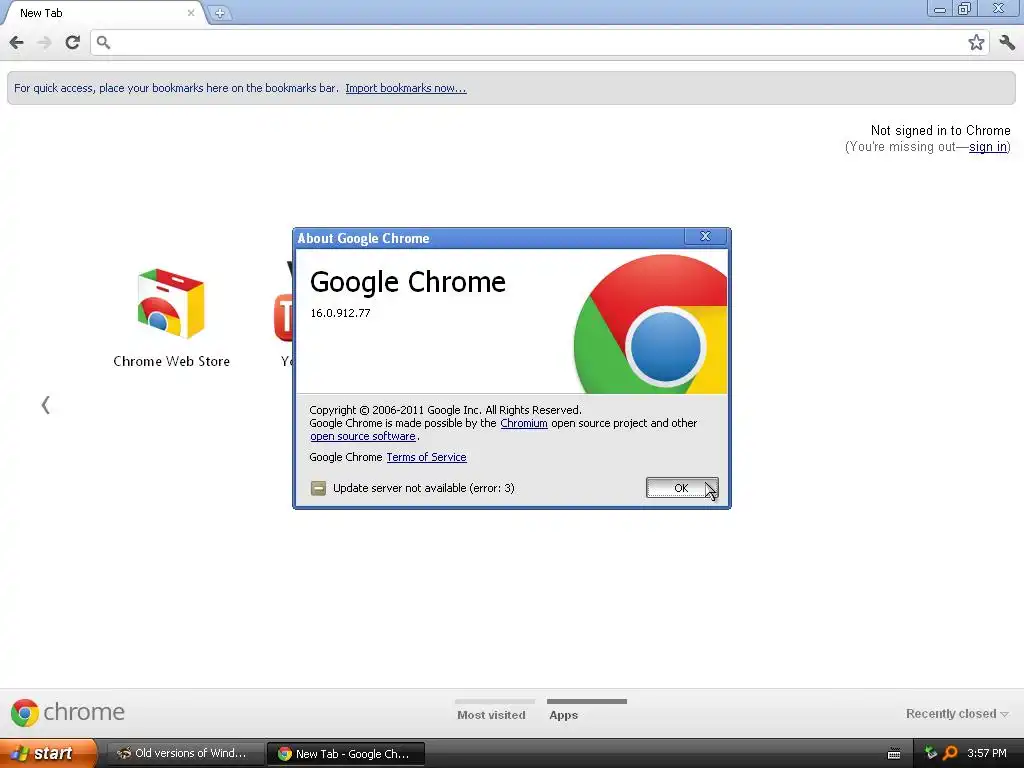Screen dimensions: 1024x768
Task: Reload the page with the refresh icon
Action: (x=72, y=43)
